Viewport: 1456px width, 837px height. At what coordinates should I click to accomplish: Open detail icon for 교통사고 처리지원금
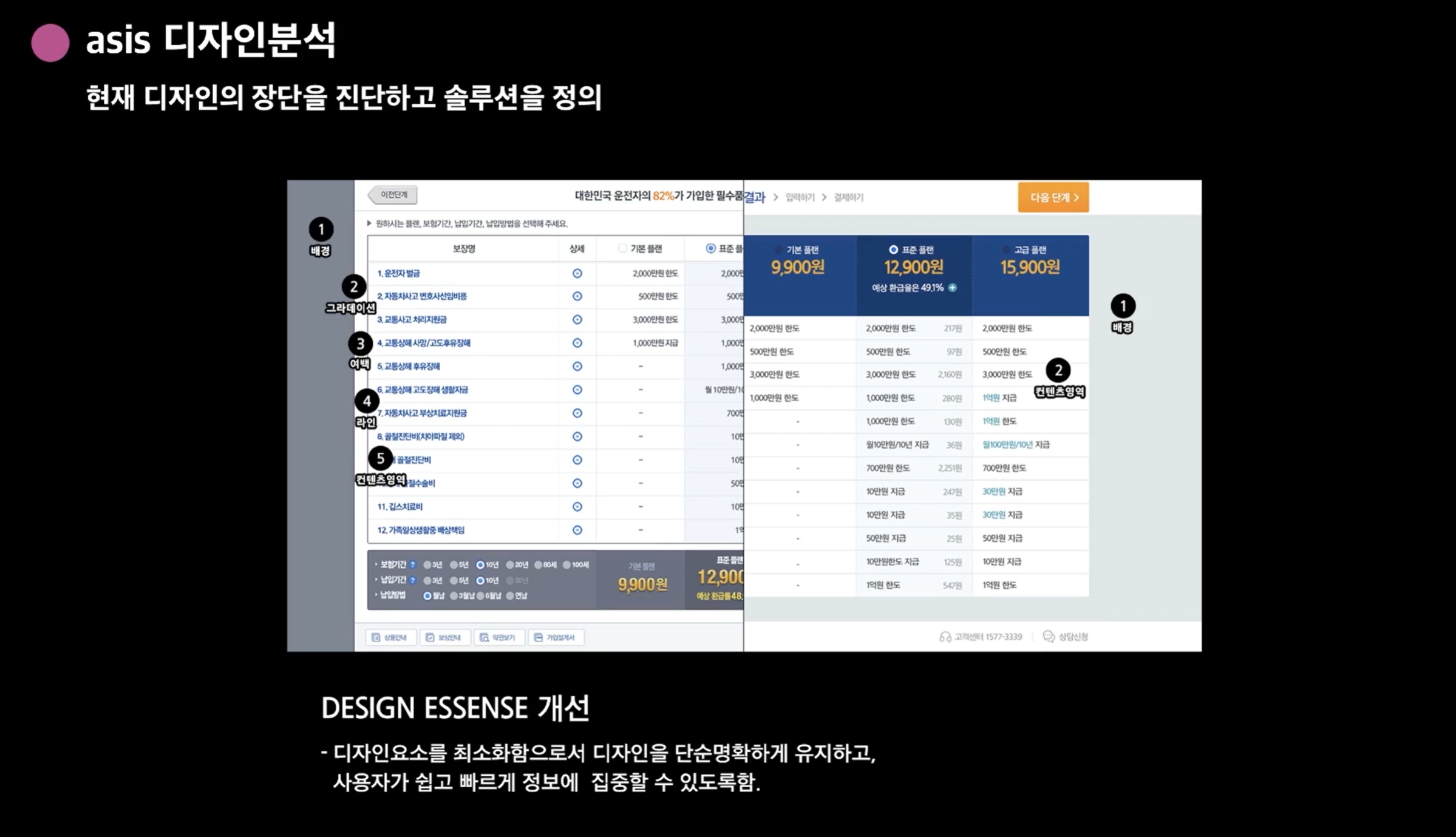[577, 320]
